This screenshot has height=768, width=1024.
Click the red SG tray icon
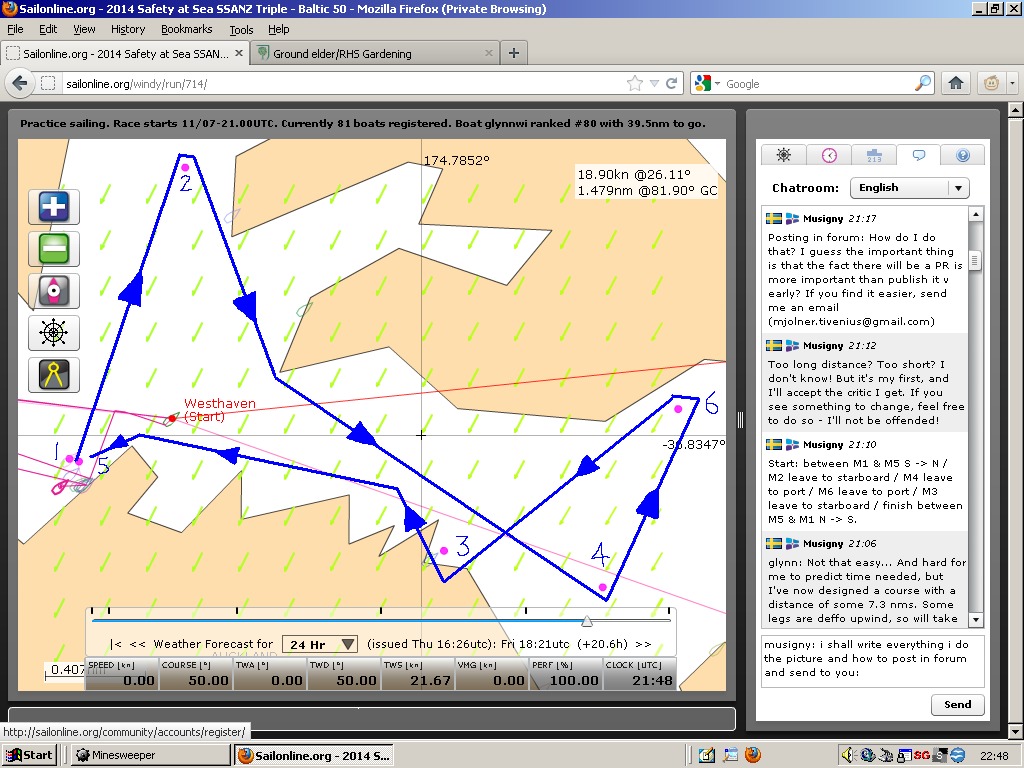[x=921, y=756]
